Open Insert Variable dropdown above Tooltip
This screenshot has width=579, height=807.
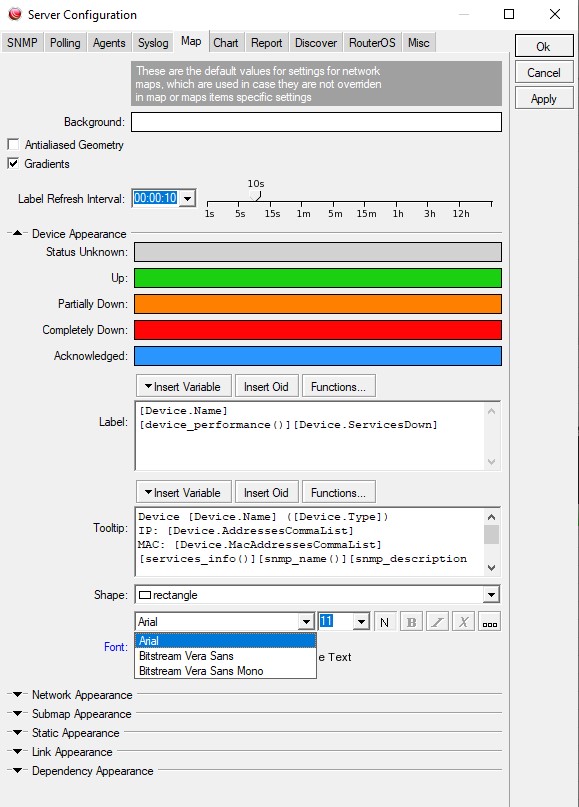pyautogui.click(x=184, y=493)
